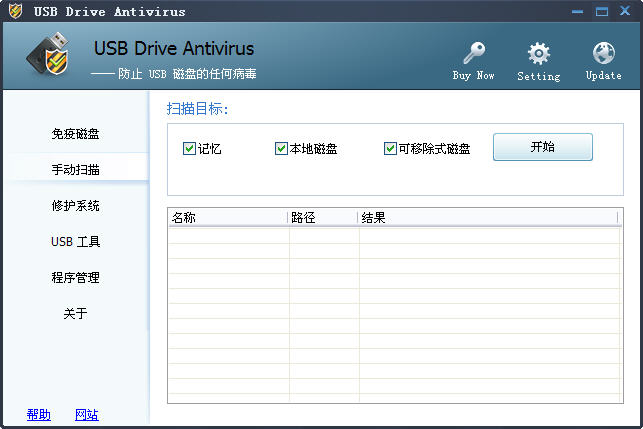The width and height of the screenshot is (643, 429).
Task: Uncheck the 记忆 scan target checkbox
Action: pyautogui.click(x=189, y=149)
